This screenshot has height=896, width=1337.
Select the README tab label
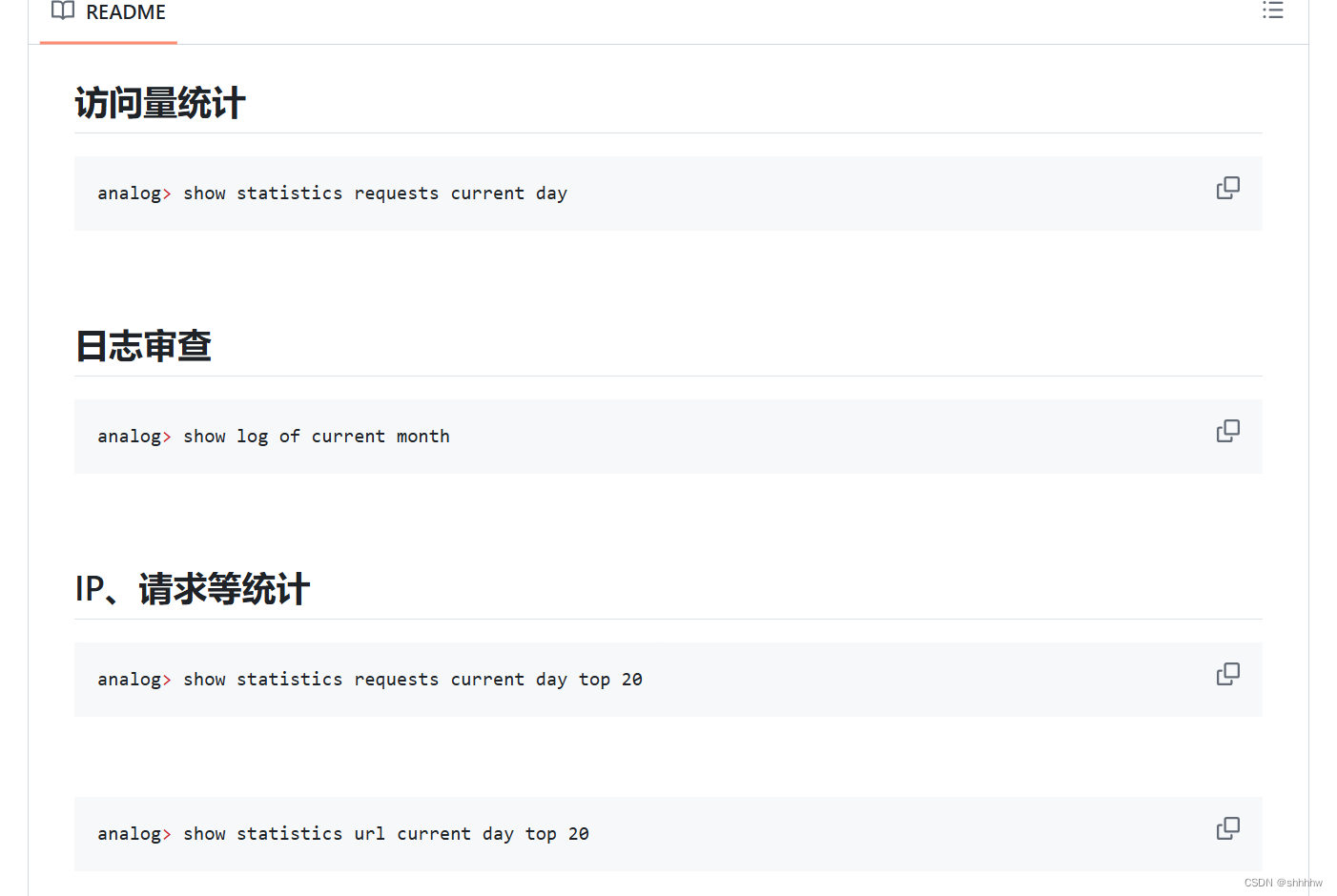tap(125, 12)
